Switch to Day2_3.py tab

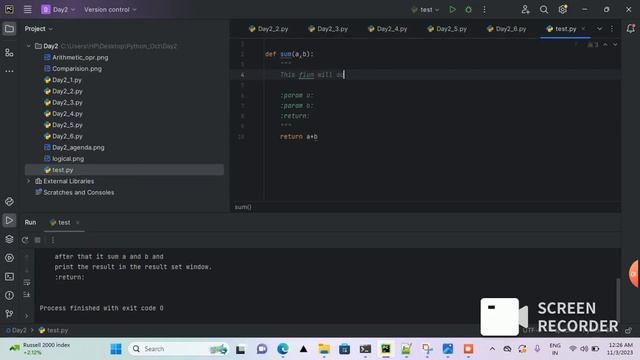coord(328,29)
